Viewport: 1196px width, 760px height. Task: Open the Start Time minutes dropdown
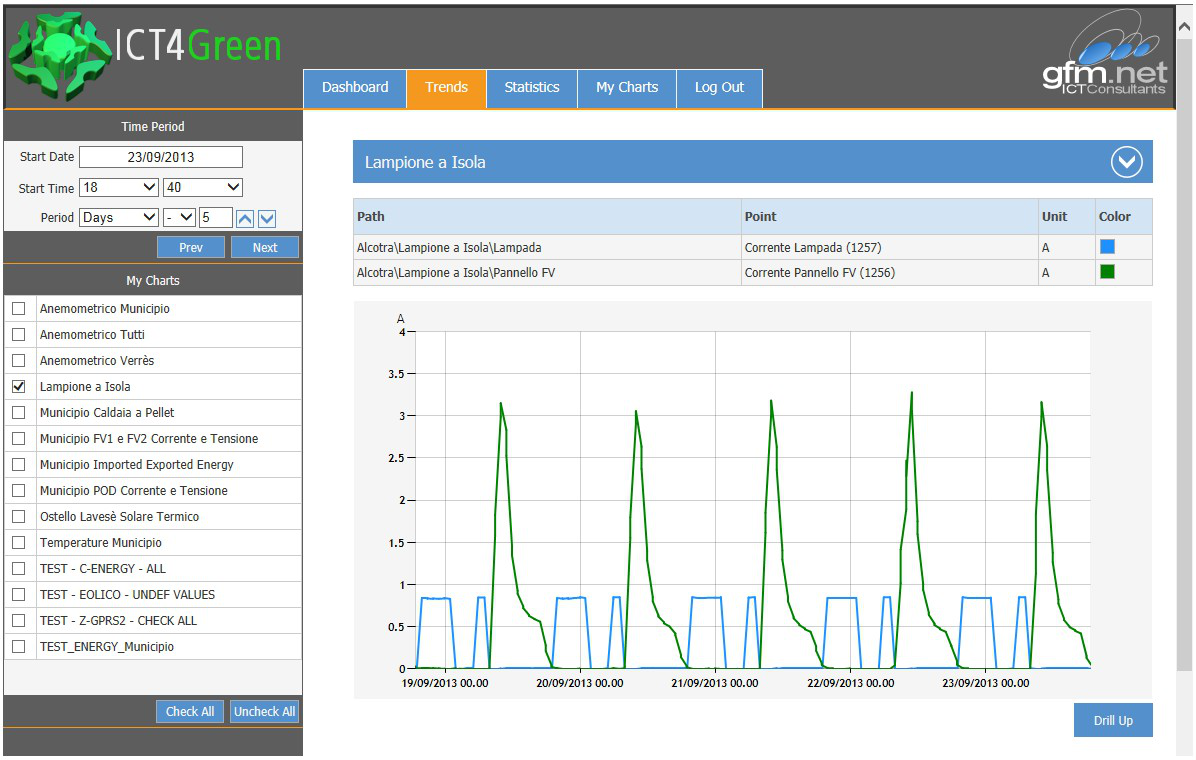203,188
